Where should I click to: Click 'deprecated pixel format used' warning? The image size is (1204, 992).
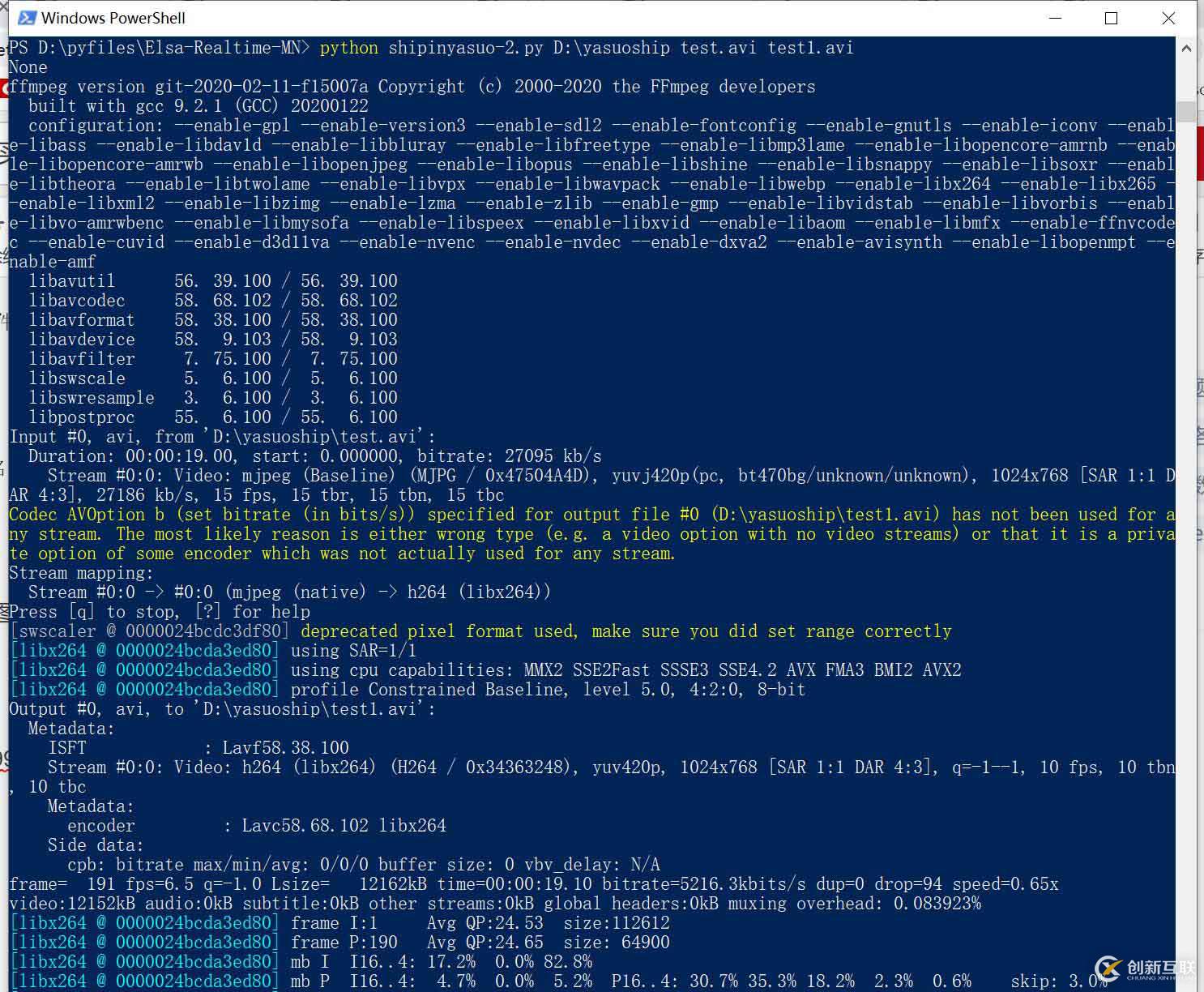coord(626,631)
